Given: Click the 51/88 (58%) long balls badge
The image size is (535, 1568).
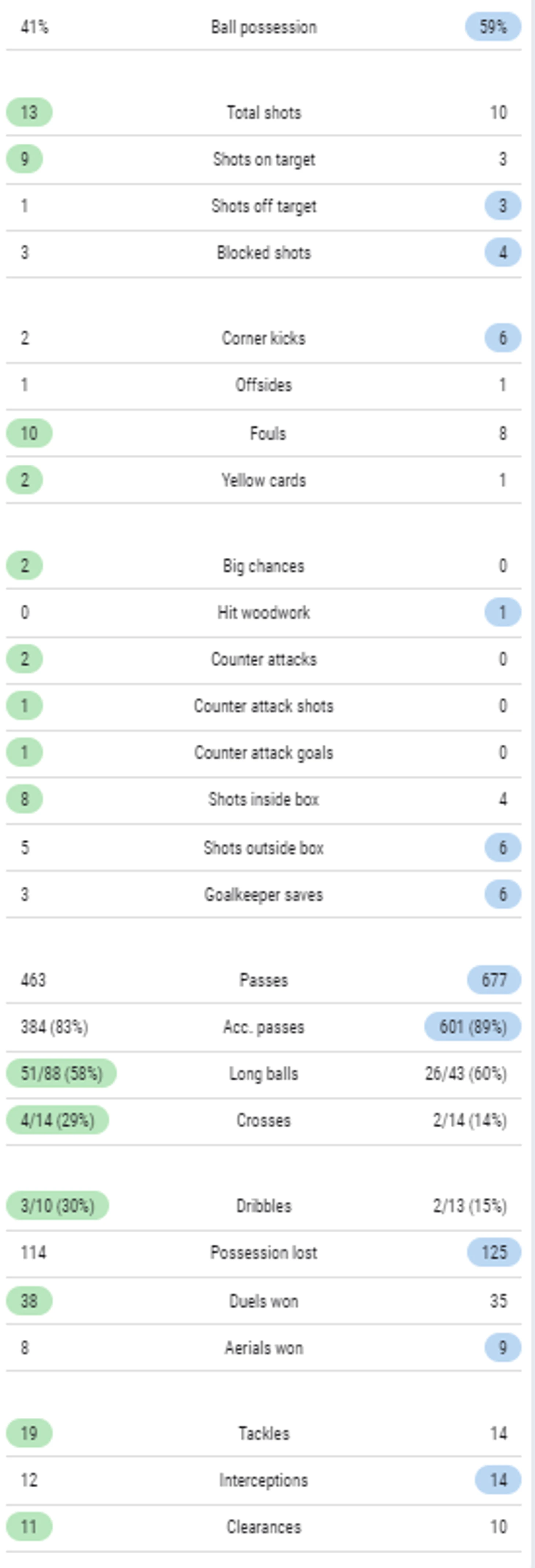Looking at the screenshot, I should click(62, 1073).
